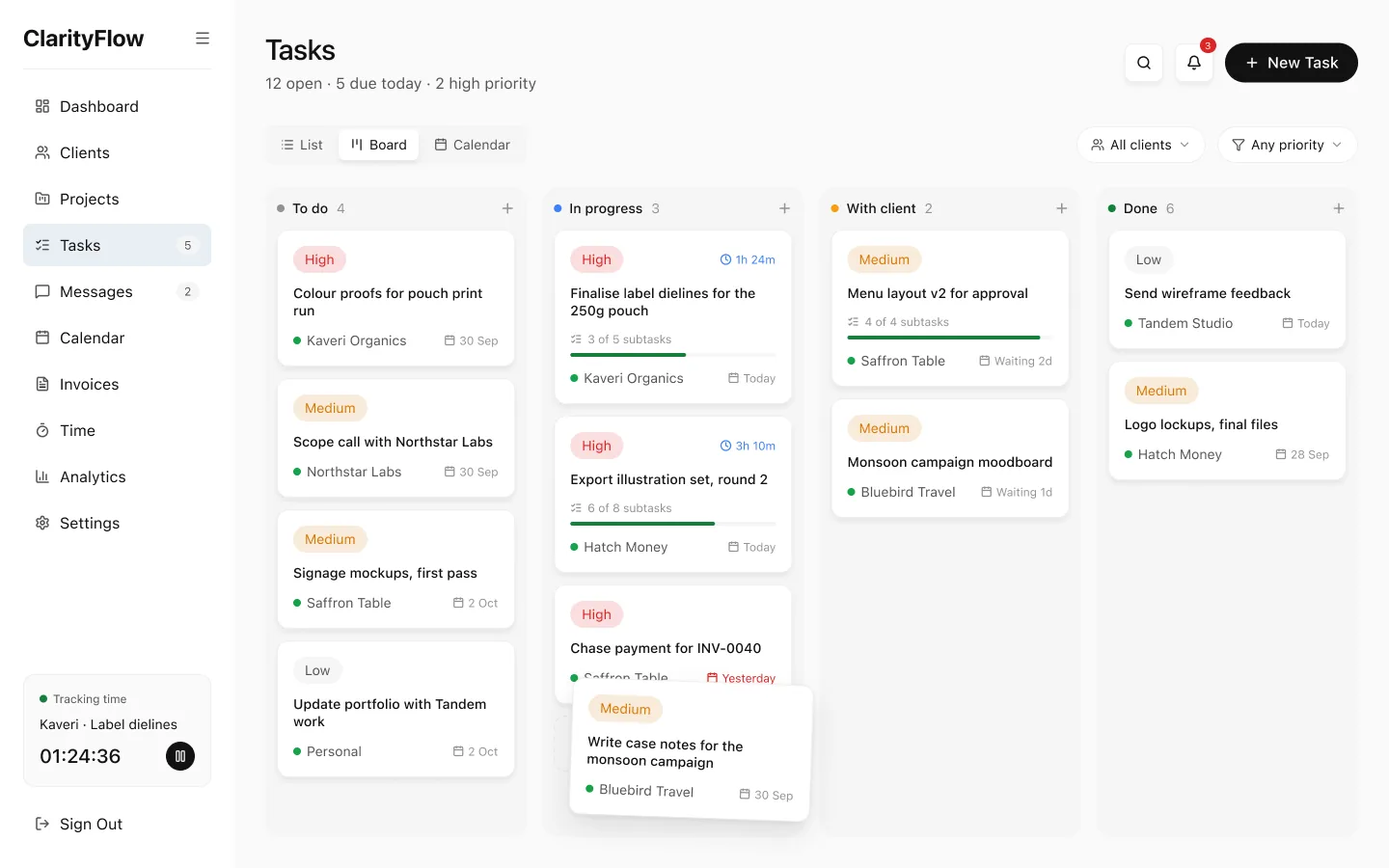Click the Waiting 2d label on Menu layout card
The height and width of the screenshot is (868, 1389).
point(1016,361)
